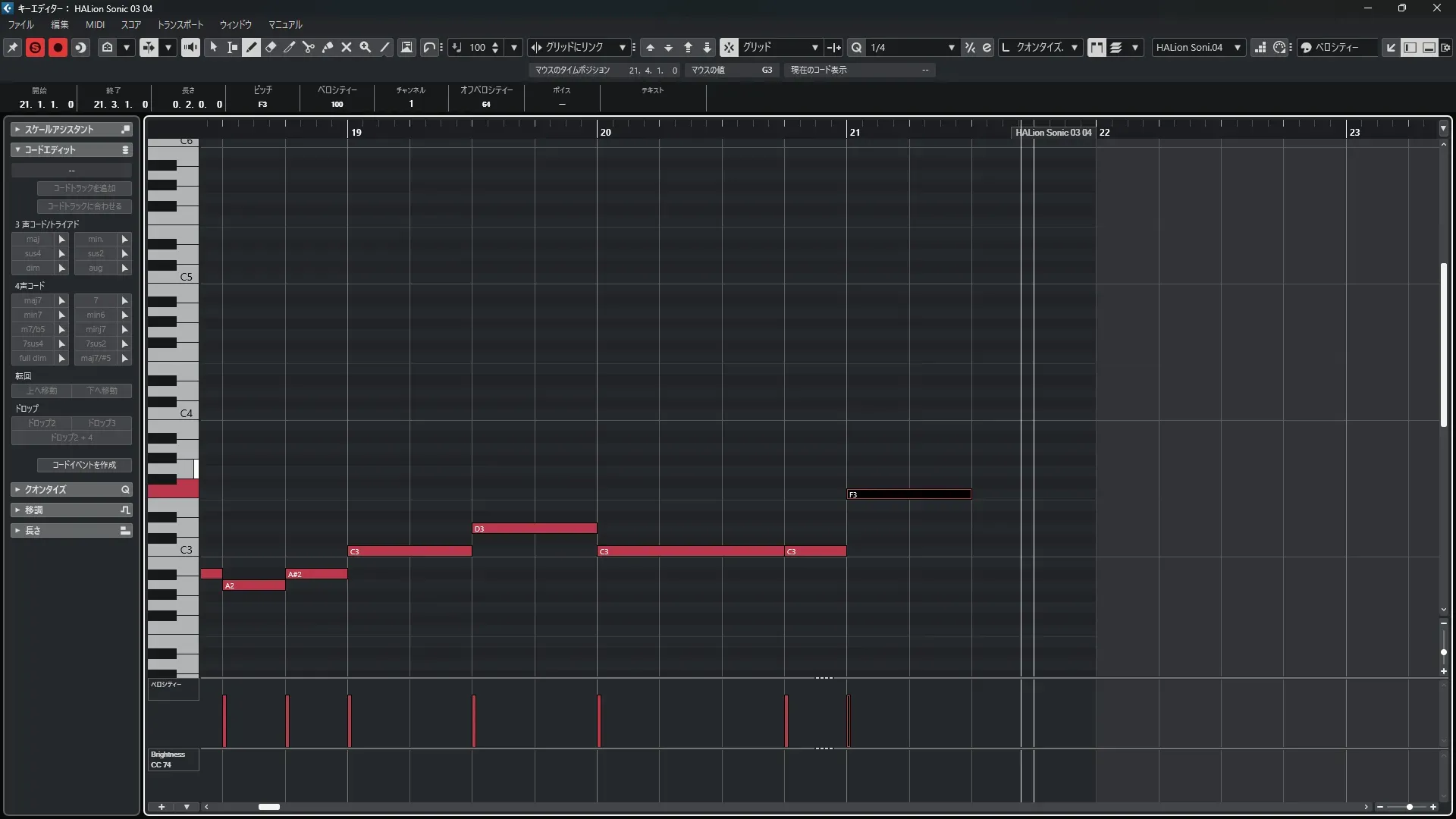Toggle Acoustic Feedback speaker button
This screenshot has height=819, width=1456.
tap(190, 47)
